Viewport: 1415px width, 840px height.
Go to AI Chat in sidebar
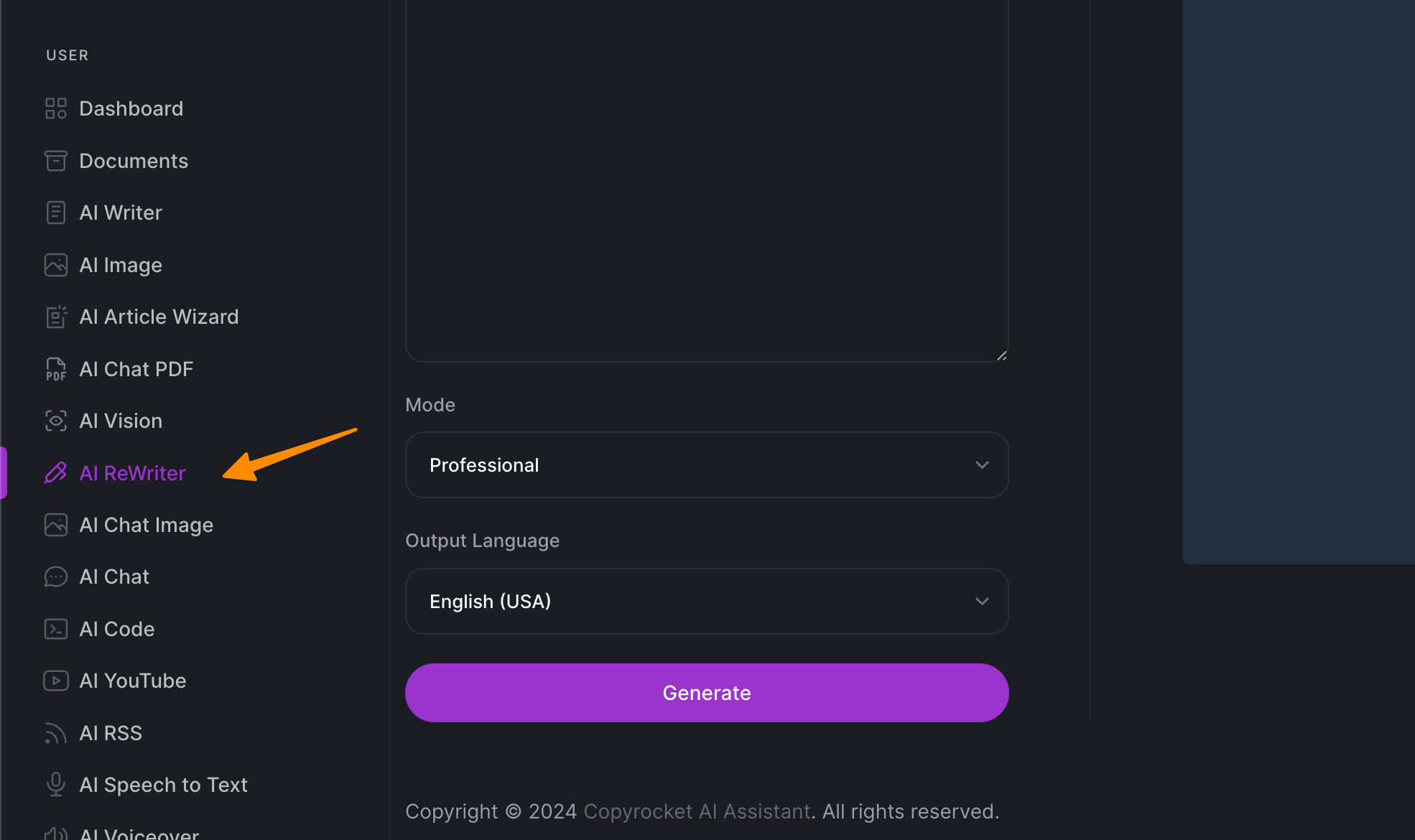pos(114,577)
